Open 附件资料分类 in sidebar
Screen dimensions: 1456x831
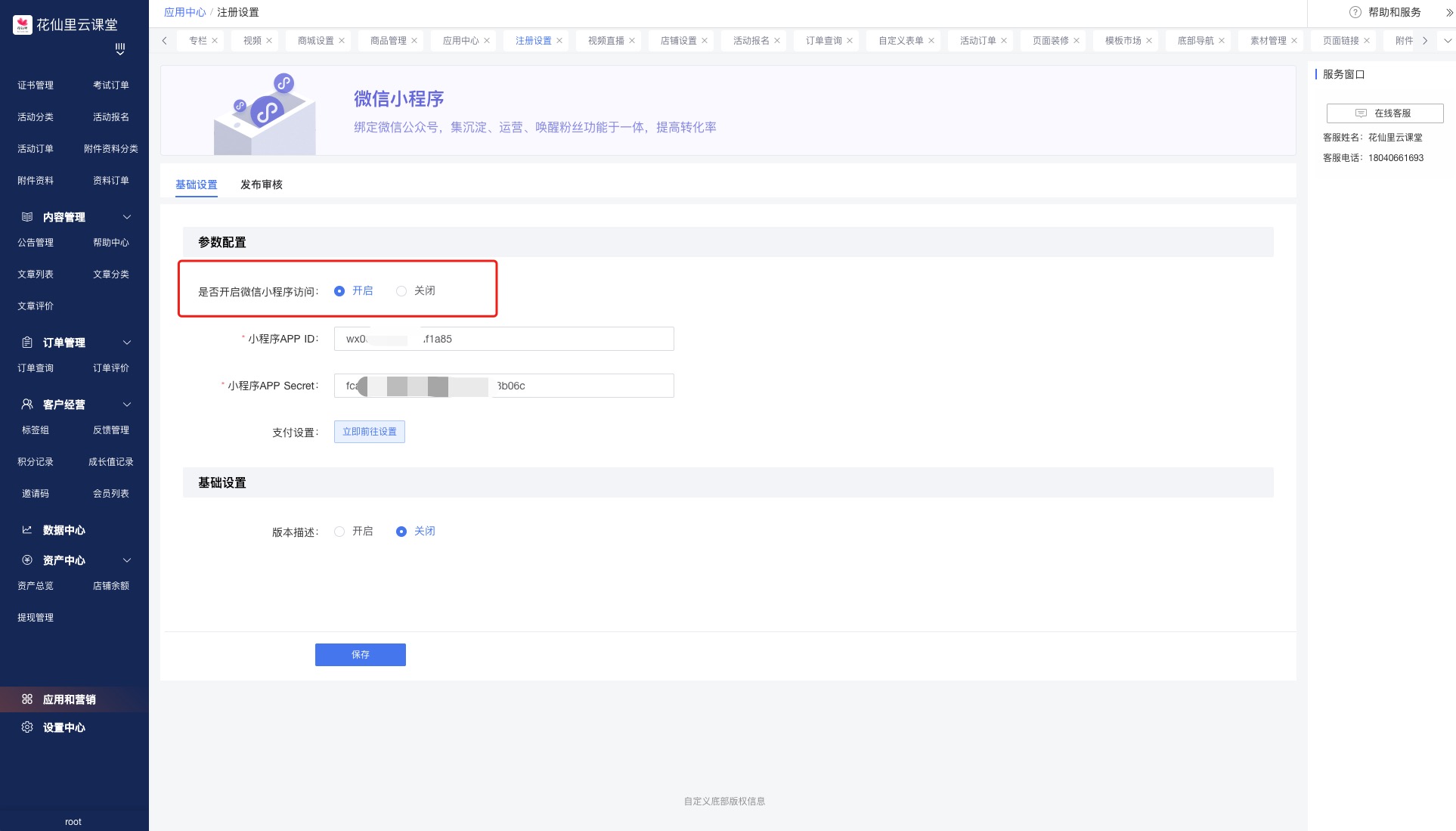click(111, 149)
